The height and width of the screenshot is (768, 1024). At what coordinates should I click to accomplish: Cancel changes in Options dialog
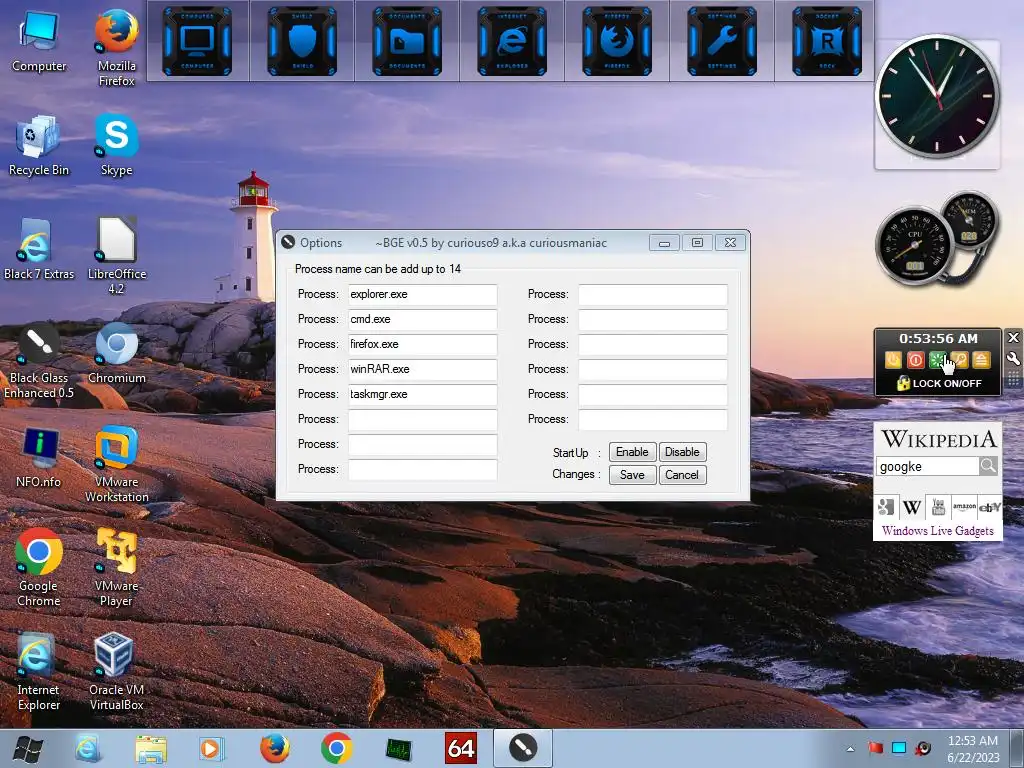point(682,475)
